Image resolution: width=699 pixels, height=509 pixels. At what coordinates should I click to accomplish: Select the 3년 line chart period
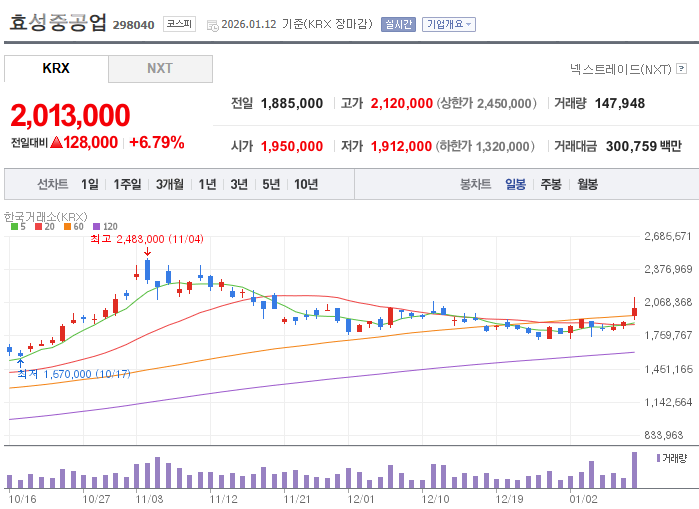239,184
